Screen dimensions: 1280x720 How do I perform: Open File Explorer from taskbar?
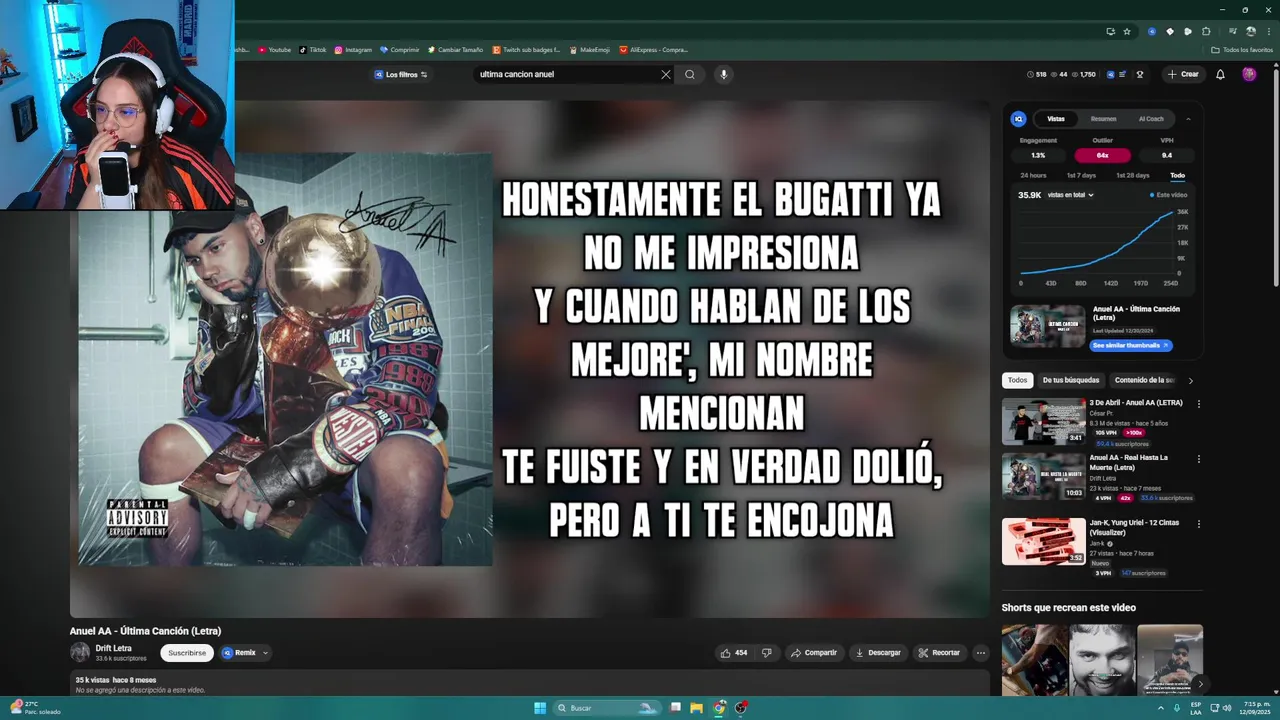click(x=697, y=708)
